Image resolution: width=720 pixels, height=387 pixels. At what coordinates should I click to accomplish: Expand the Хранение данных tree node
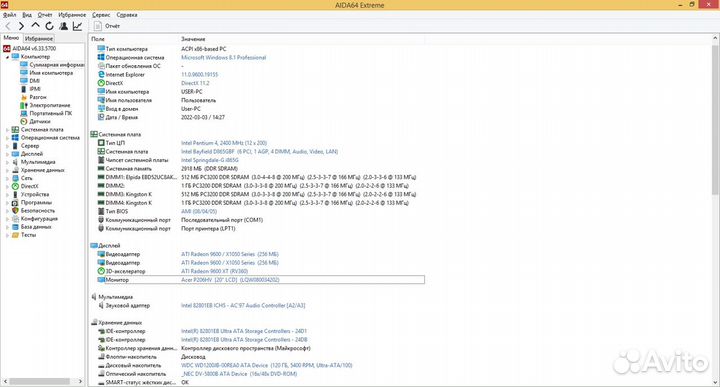[7, 170]
